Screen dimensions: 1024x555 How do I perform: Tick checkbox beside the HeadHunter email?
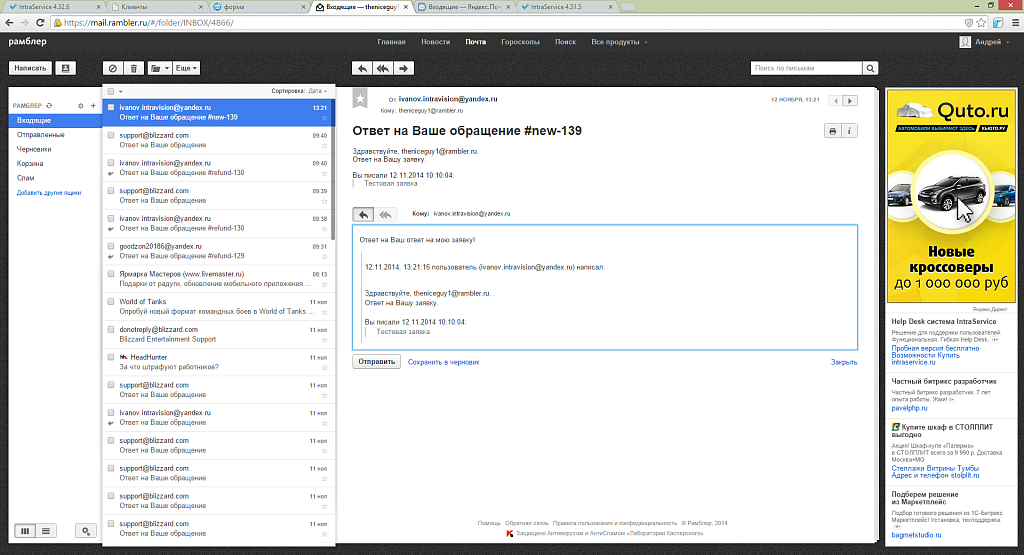click(111, 357)
